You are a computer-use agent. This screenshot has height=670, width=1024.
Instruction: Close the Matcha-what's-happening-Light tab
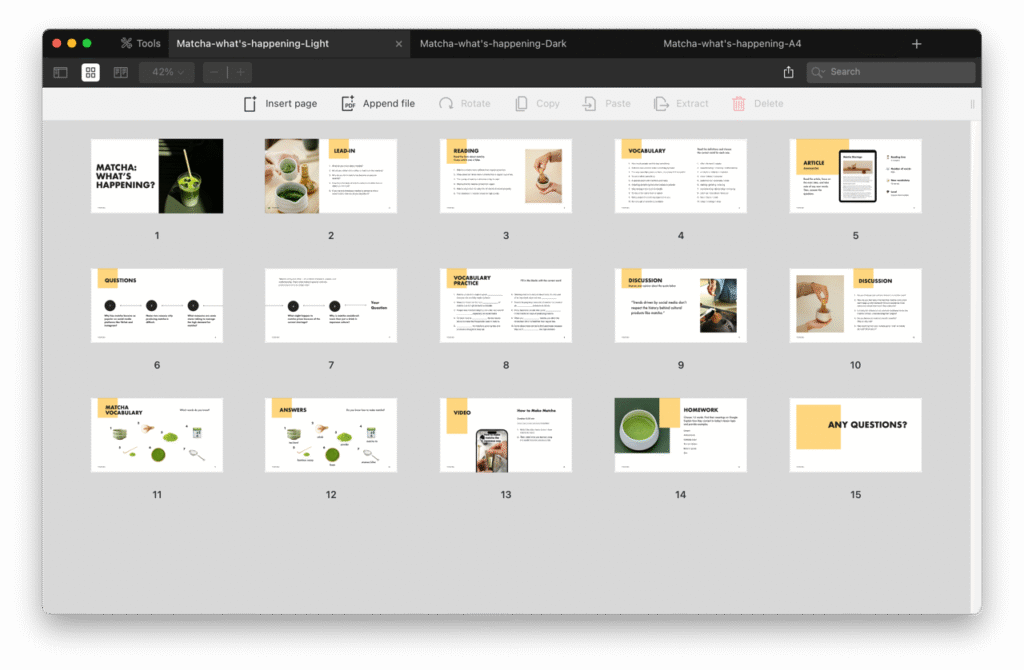coord(398,43)
